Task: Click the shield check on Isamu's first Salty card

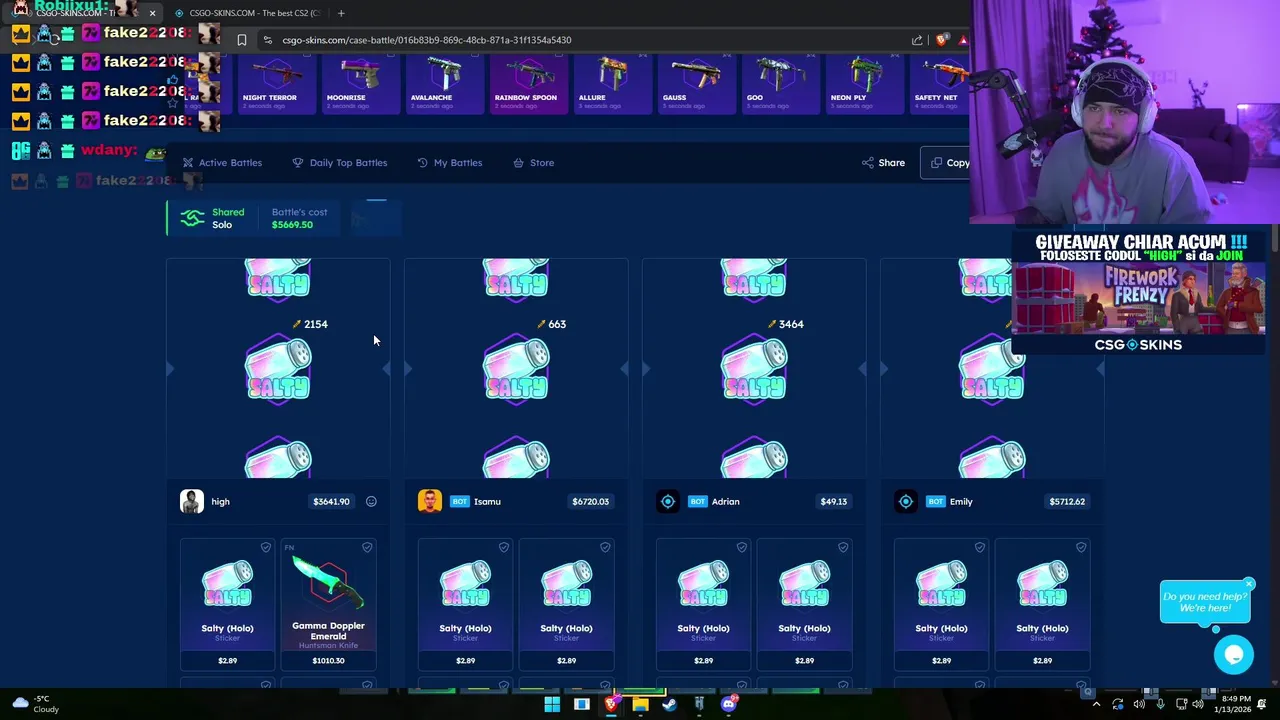Action: point(504,547)
